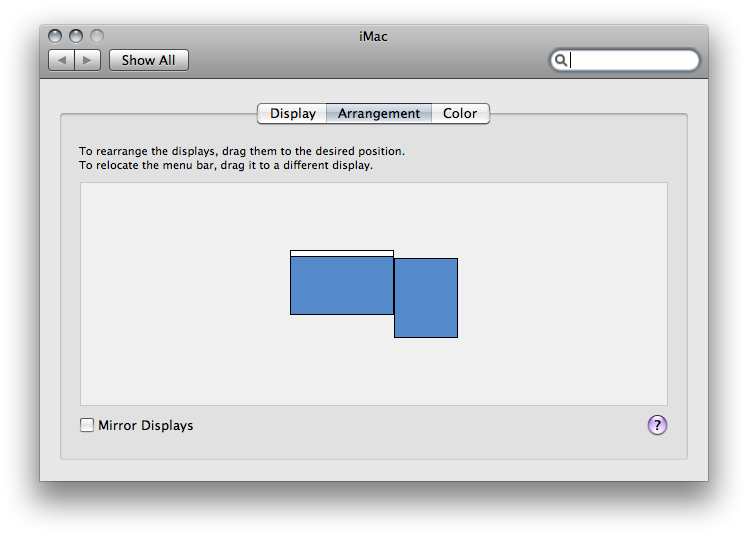Click the Show All button
The image size is (748, 536).
tap(149, 60)
